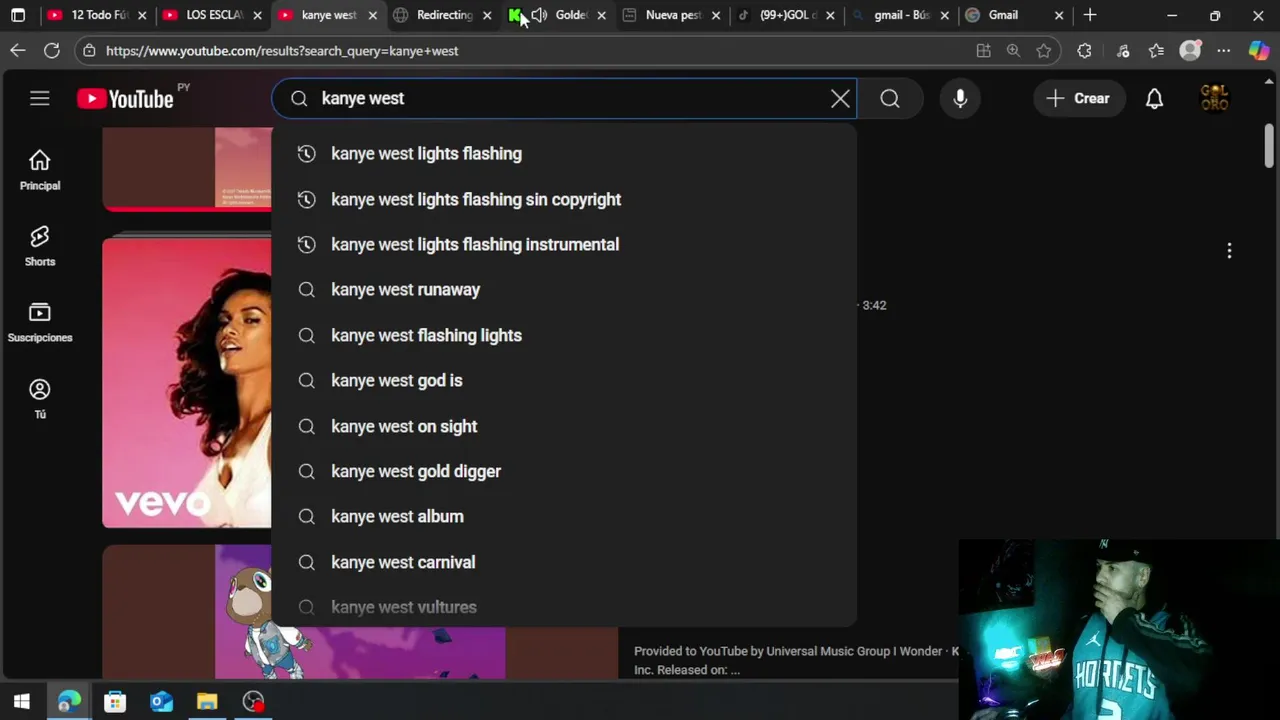
Task: Open the notifications bell
Action: (x=1154, y=98)
